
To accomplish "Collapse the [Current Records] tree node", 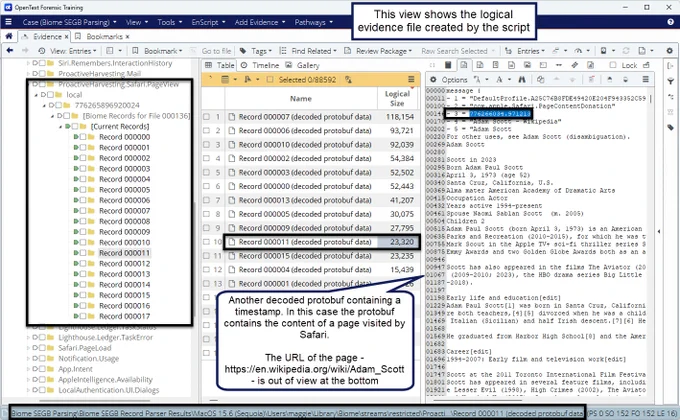I will pyautogui.click(x=60, y=126).
